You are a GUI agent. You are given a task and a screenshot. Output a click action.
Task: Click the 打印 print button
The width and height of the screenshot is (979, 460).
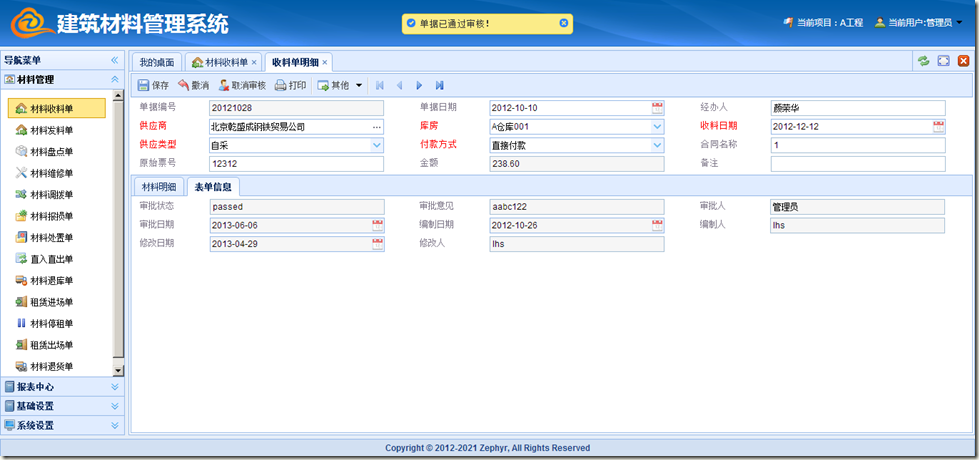[x=291, y=86]
